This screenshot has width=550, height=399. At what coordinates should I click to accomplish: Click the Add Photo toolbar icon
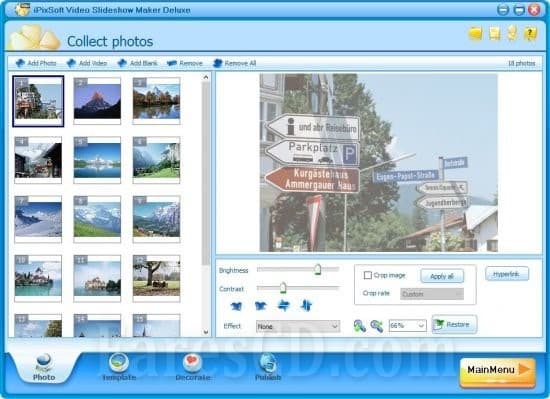pyautogui.click(x=20, y=63)
